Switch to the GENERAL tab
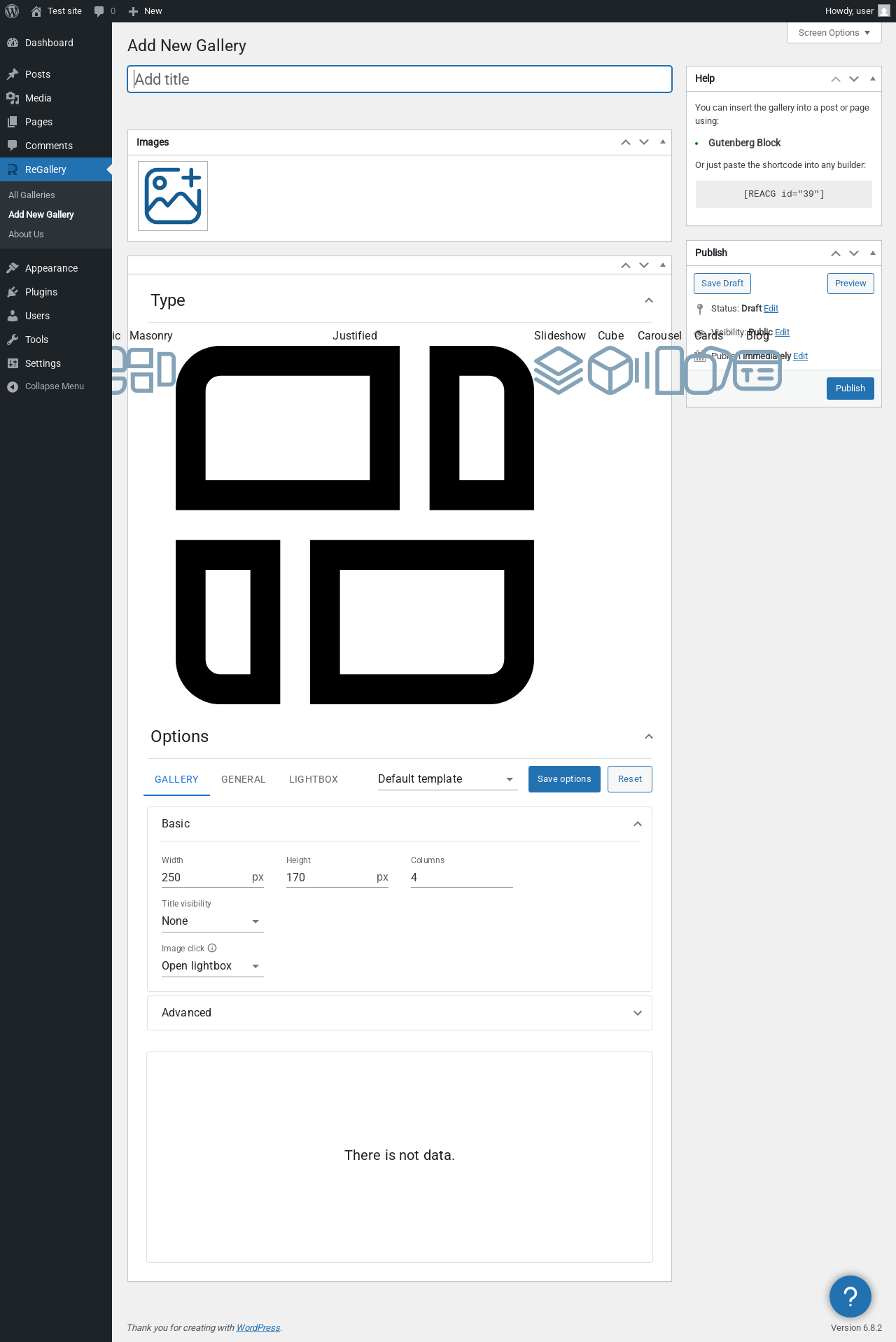Screen dimensions: 896x1342 coord(244,779)
